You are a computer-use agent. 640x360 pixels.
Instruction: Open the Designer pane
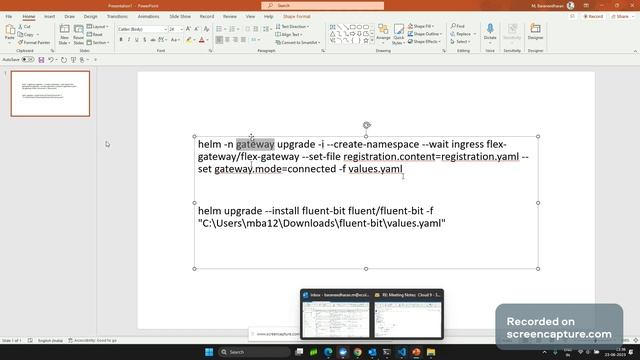(x=535, y=32)
